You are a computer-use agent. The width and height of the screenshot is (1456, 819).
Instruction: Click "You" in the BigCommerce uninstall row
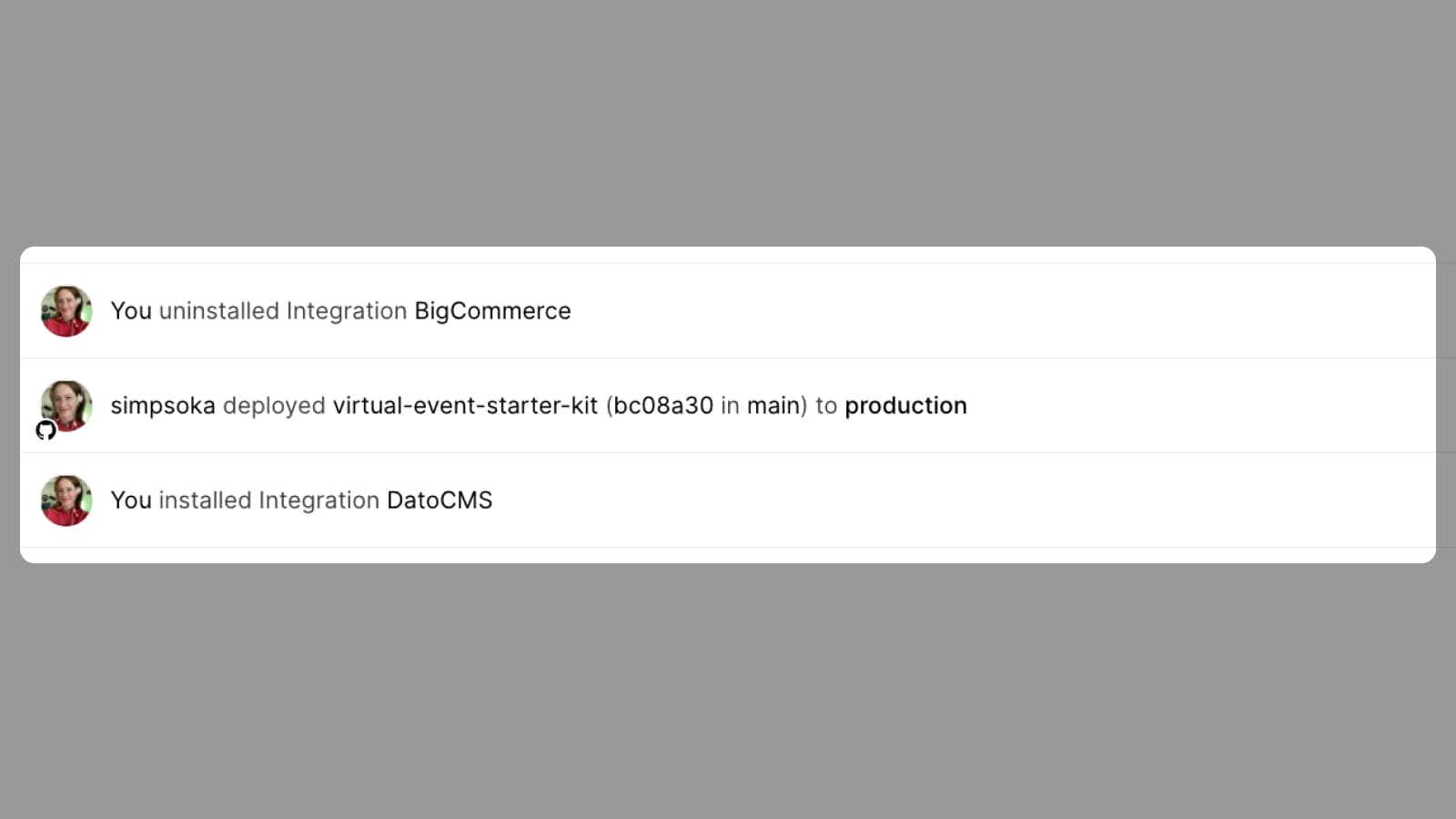[131, 311]
